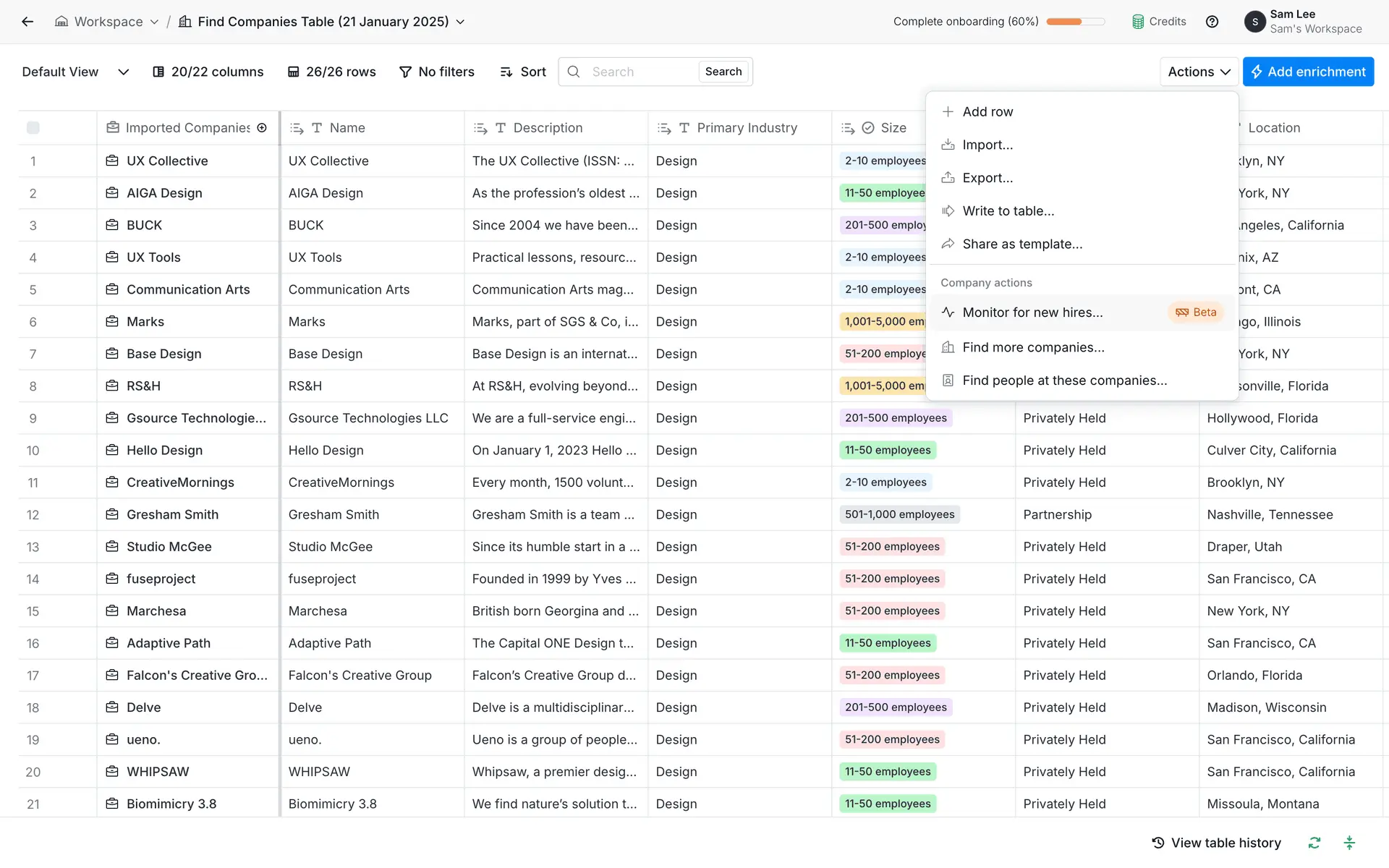The width and height of the screenshot is (1389, 868).
Task: Click View table history clock icon
Action: [1158, 843]
